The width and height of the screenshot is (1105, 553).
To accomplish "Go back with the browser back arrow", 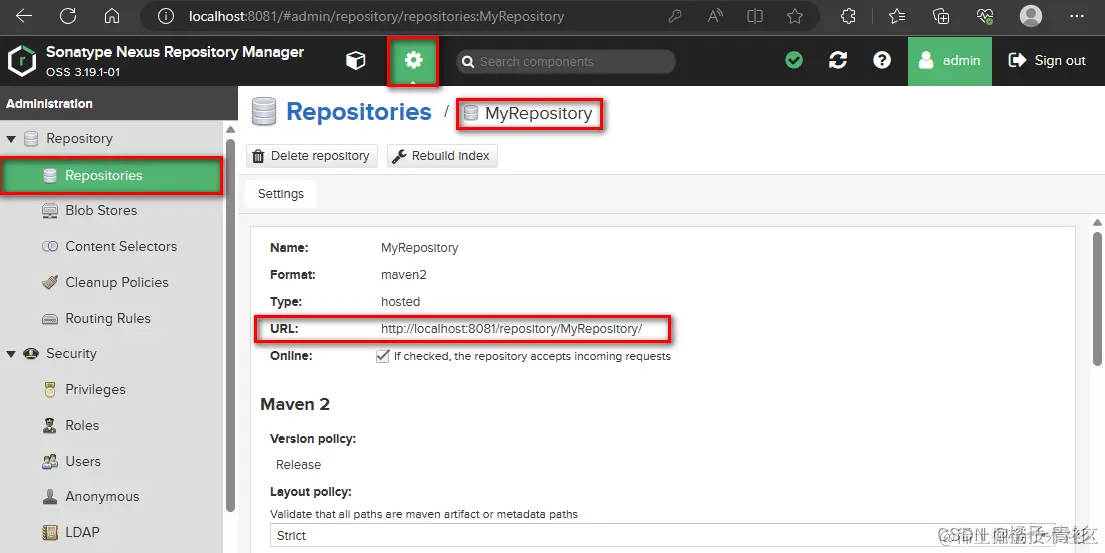I will click(24, 16).
